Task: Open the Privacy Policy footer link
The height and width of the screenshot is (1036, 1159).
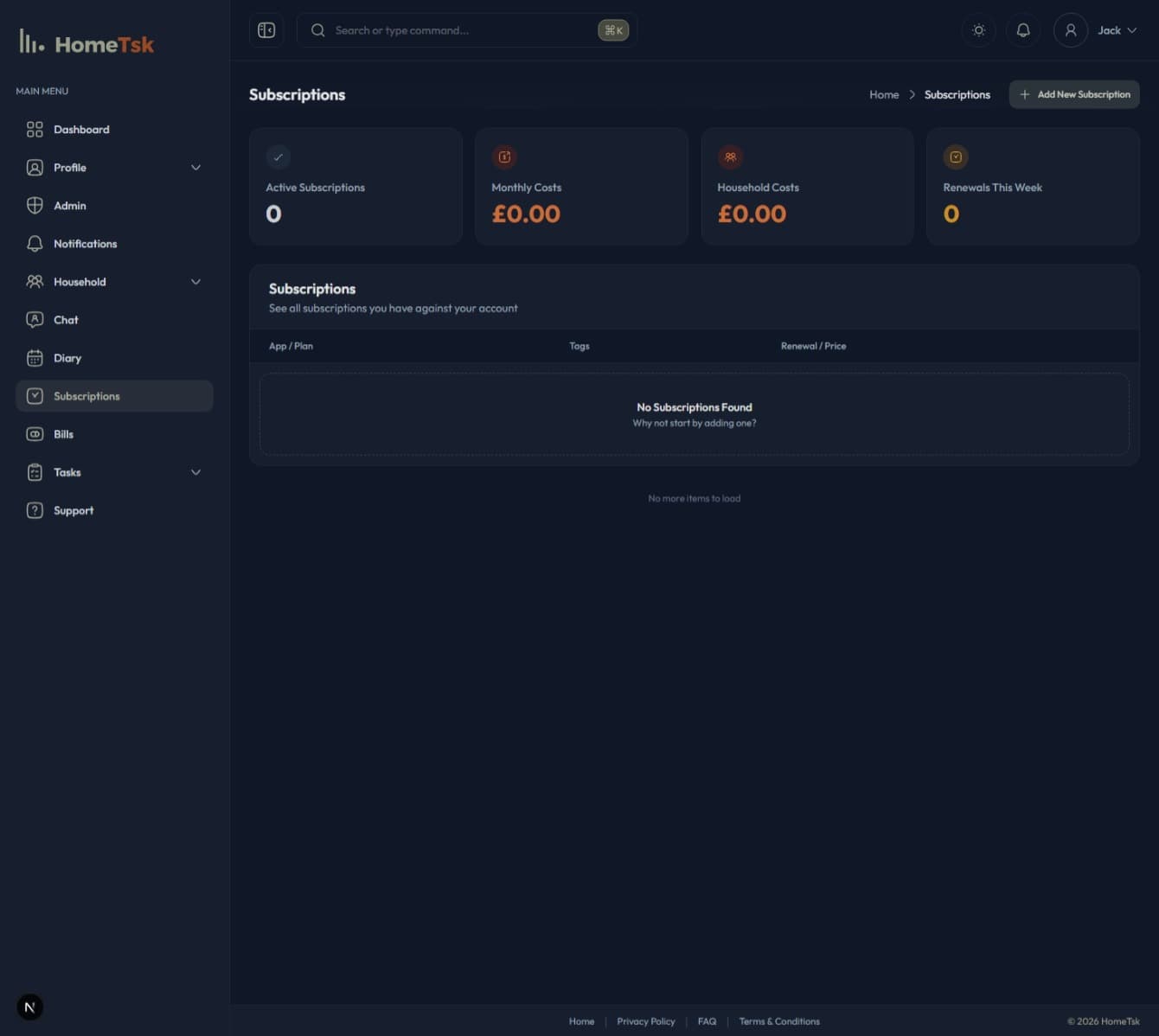Action: pos(645,1021)
